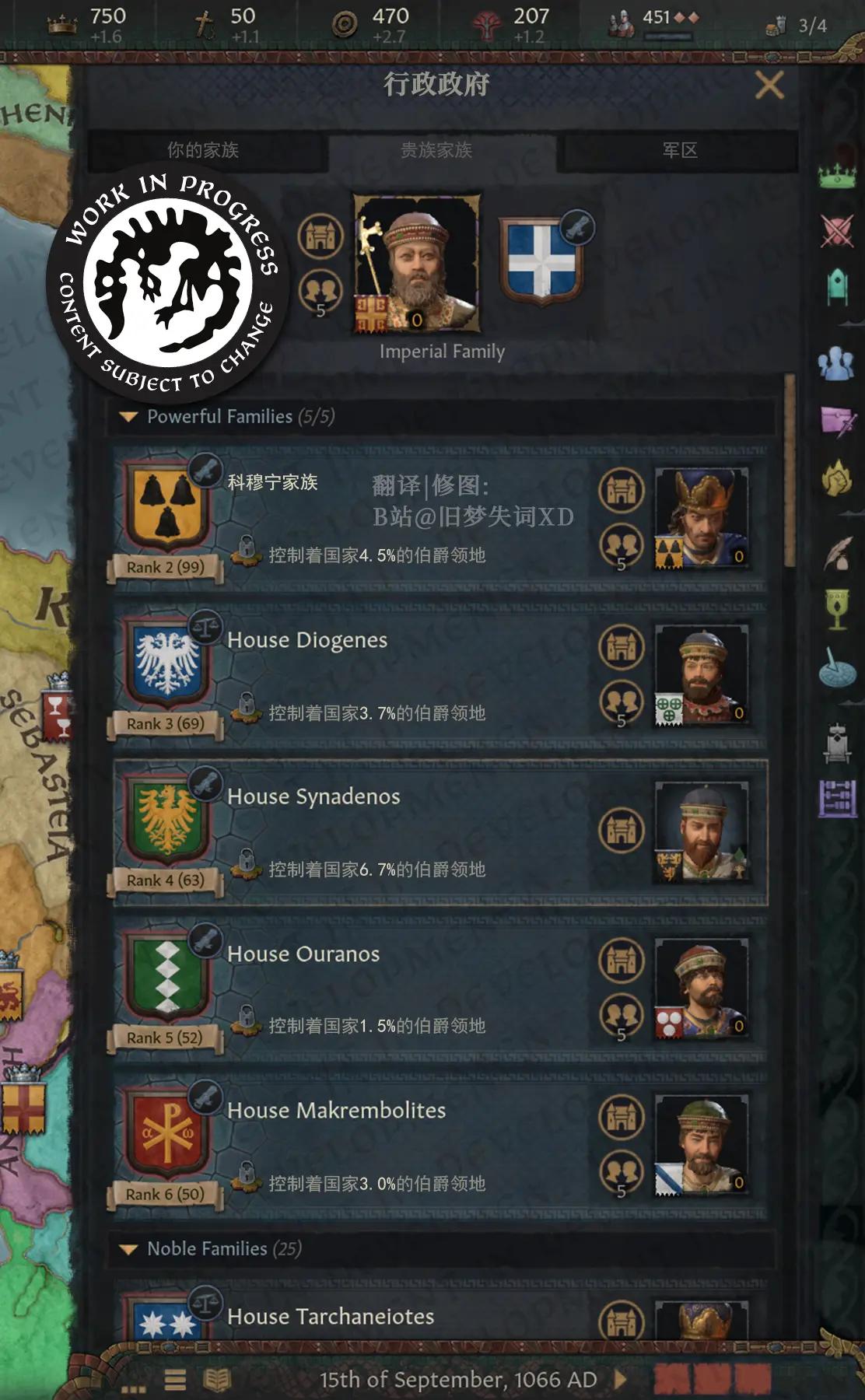
Task: Switch to the 军区 tab
Action: point(680,150)
